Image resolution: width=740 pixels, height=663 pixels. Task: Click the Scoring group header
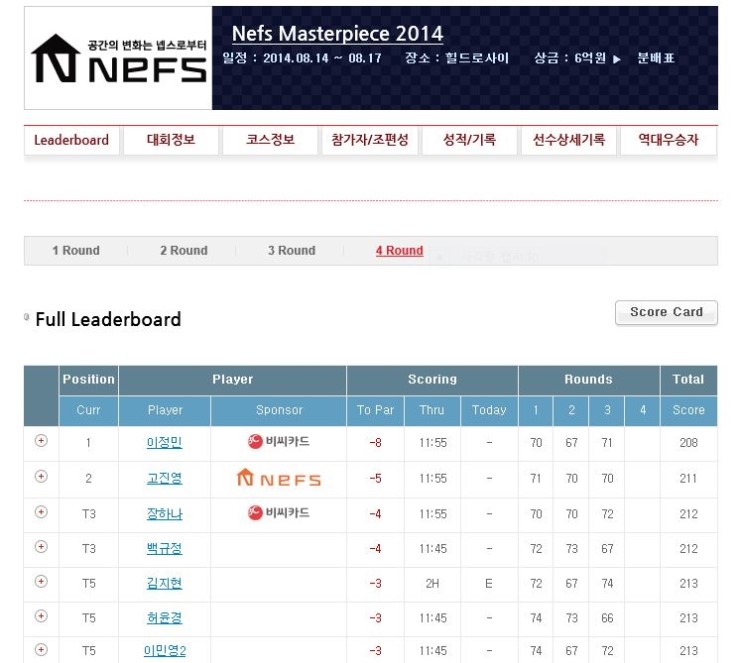pyautogui.click(x=432, y=379)
